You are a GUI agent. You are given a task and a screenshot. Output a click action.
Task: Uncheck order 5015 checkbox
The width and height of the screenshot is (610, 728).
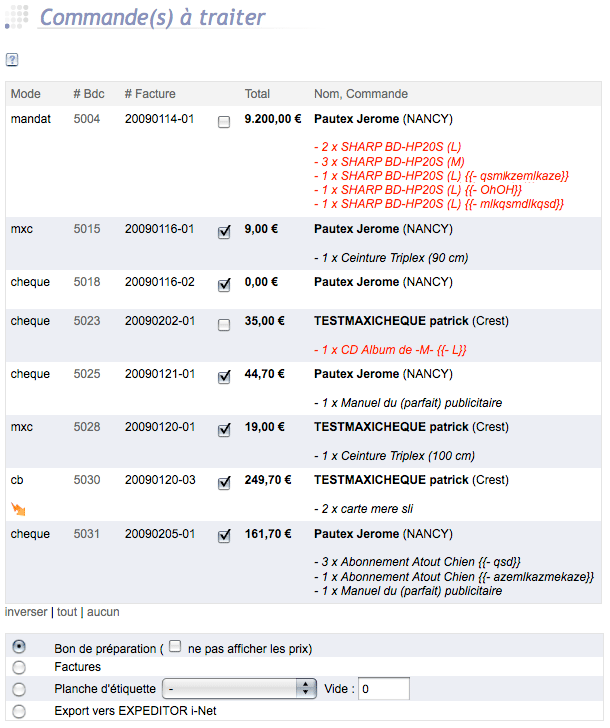tap(224, 232)
